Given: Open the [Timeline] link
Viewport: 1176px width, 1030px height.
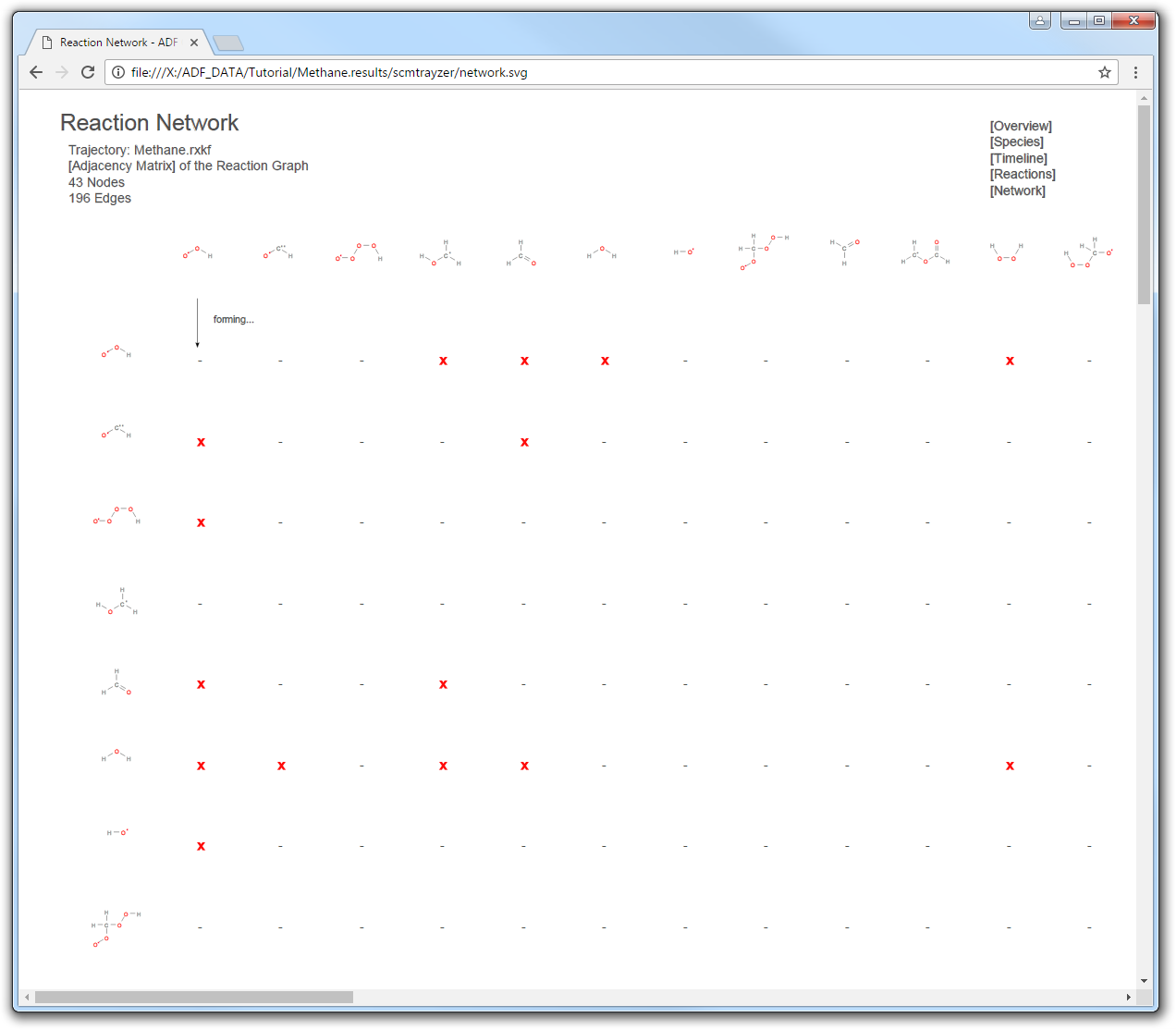Looking at the screenshot, I should [1019, 158].
